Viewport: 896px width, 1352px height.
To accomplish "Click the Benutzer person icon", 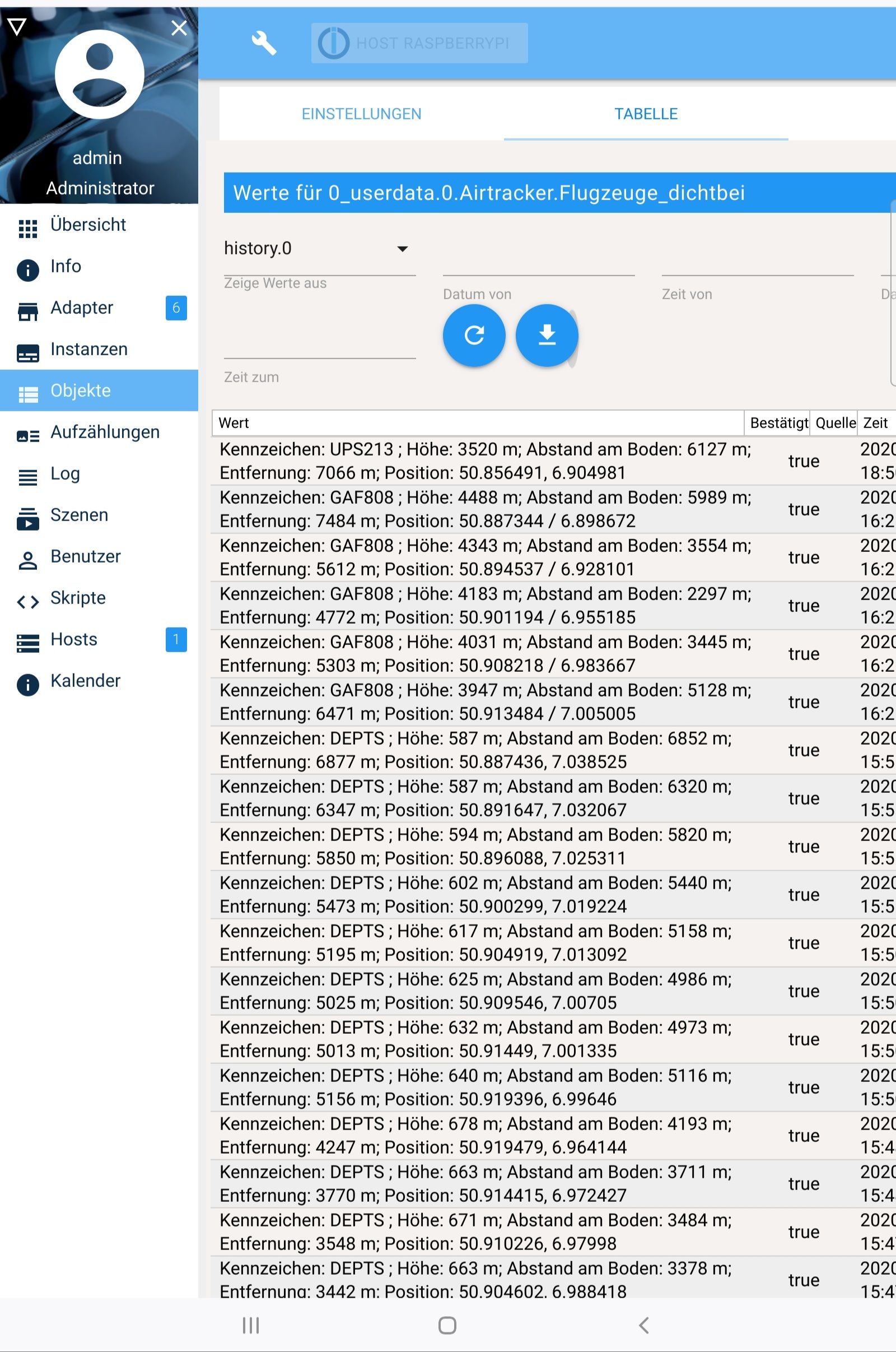I will (27, 561).
